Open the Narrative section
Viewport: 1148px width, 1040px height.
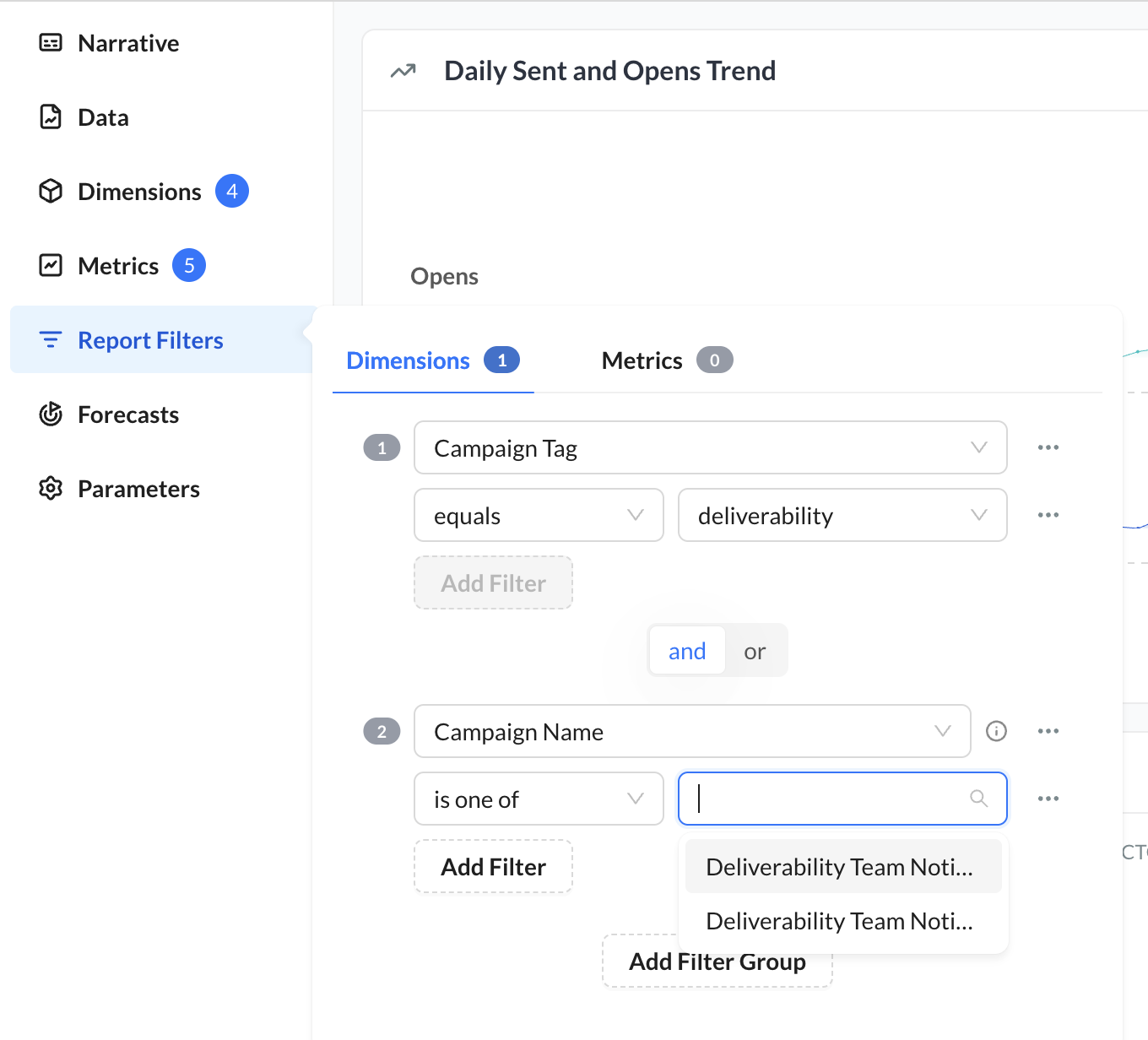(128, 43)
